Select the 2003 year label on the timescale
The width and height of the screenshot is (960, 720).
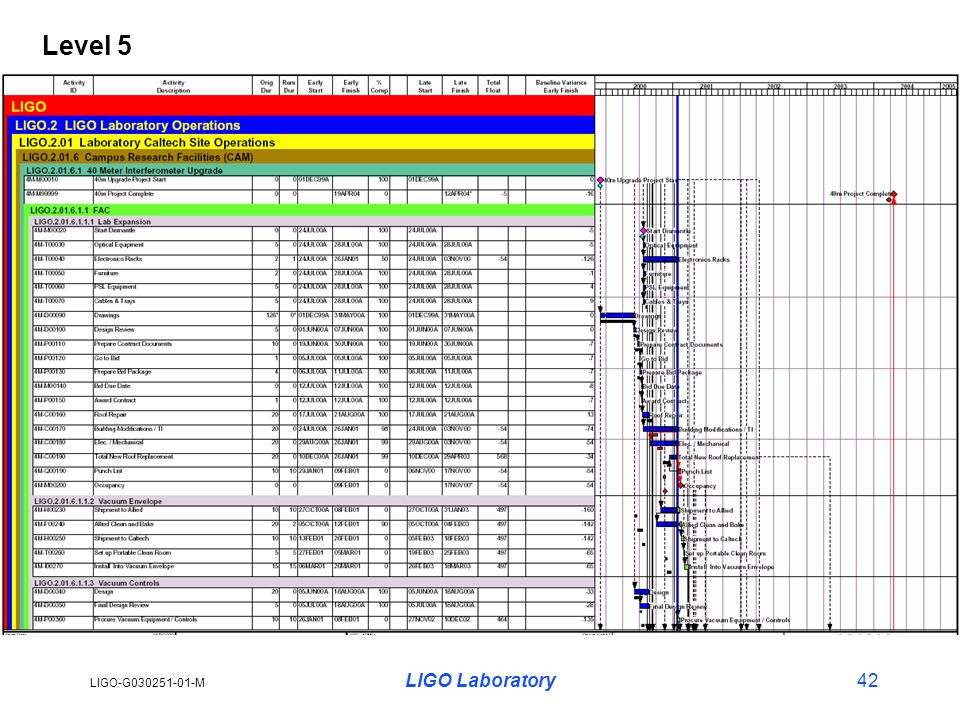click(840, 86)
